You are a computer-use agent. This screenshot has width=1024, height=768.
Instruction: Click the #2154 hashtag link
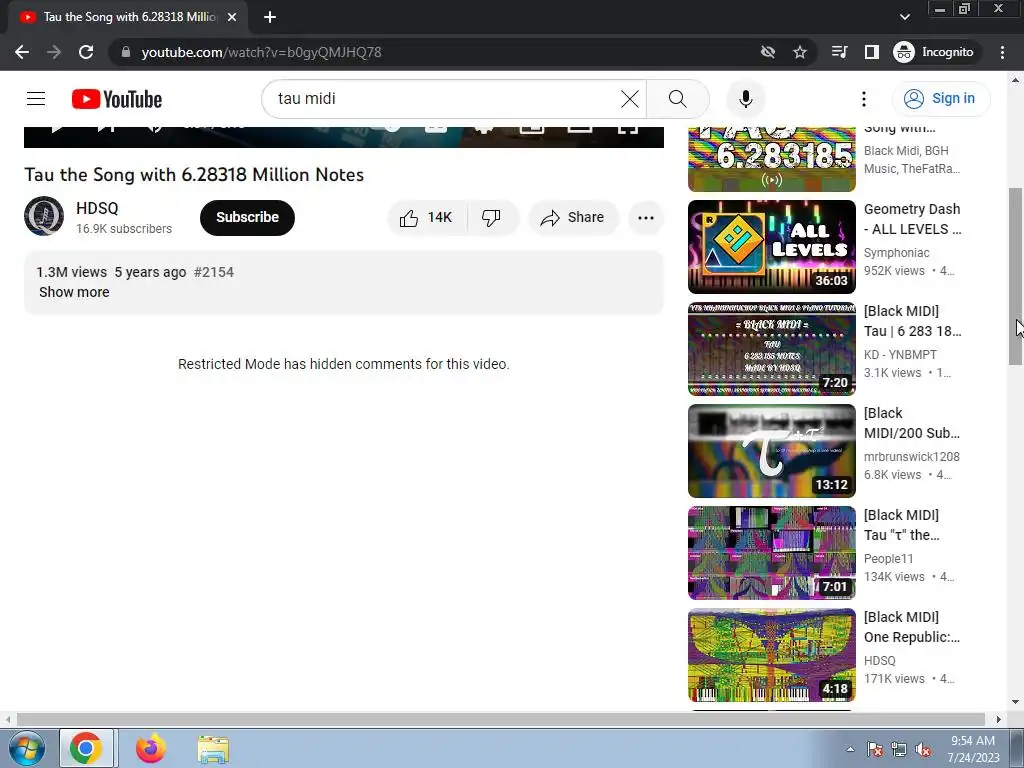tap(214, 272)
